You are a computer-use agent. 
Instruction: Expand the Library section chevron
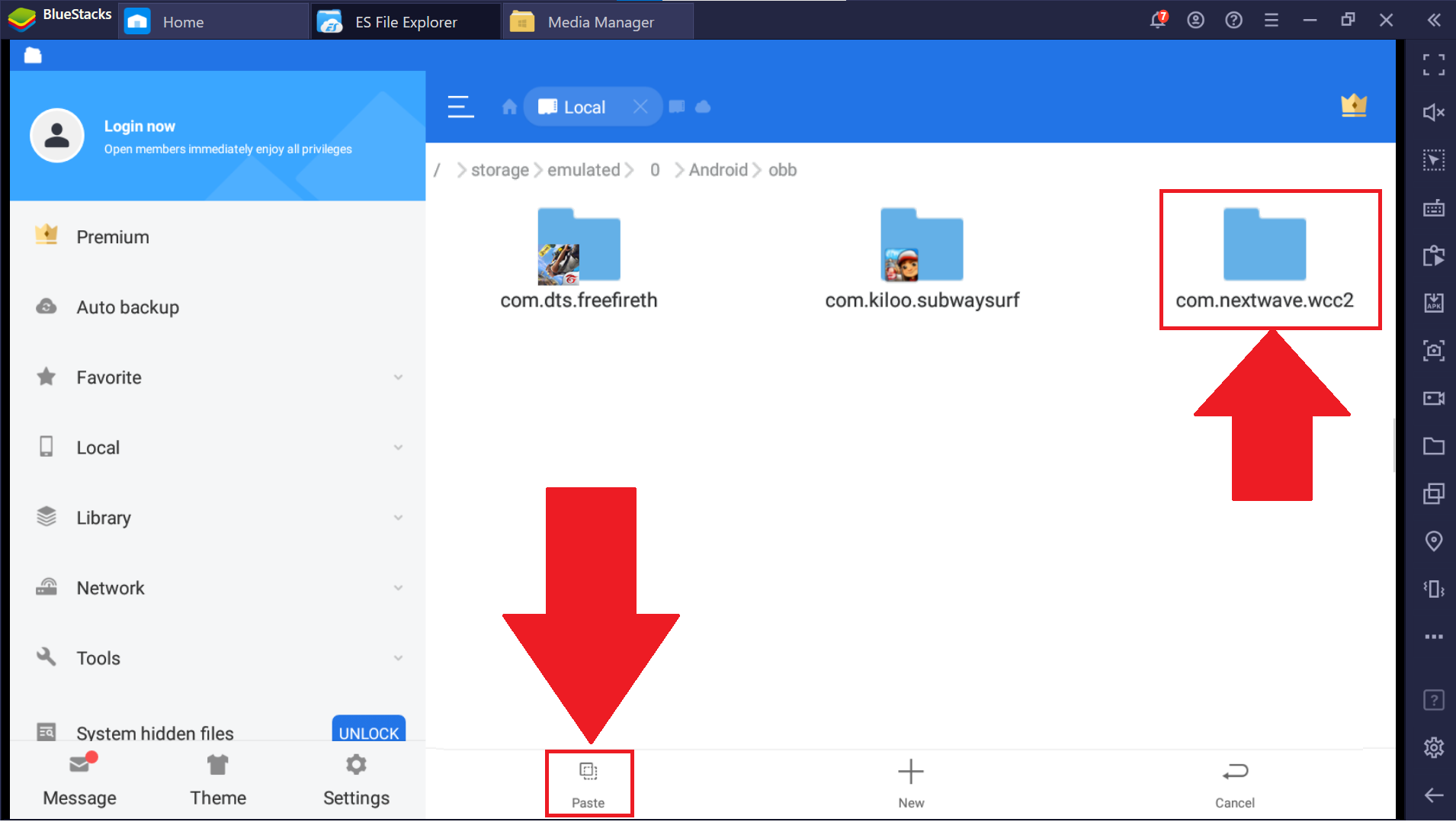(398, 518)
